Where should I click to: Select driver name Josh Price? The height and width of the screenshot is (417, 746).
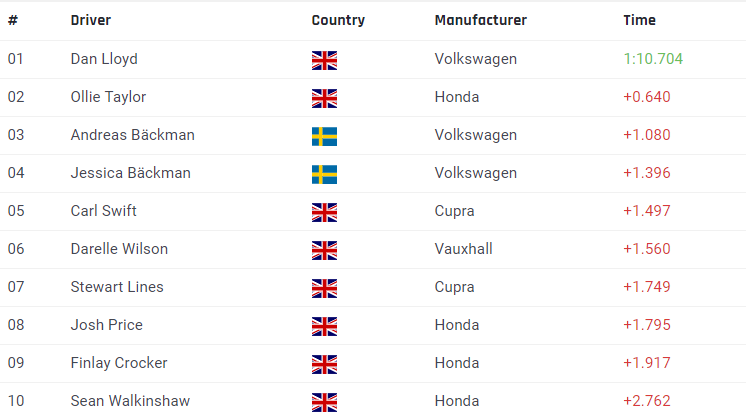coord(107,325)
